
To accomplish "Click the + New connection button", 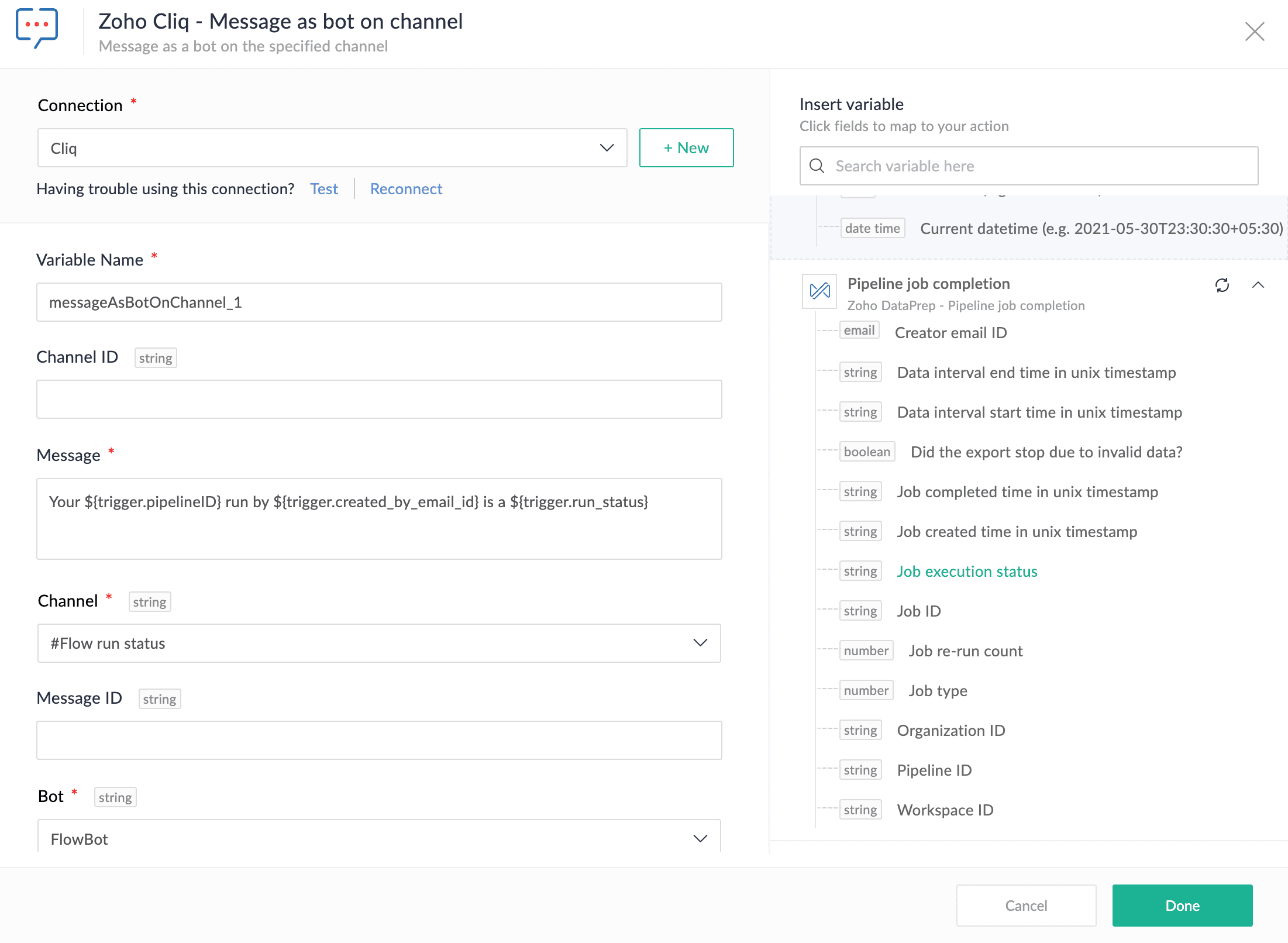I will [x=686, y=148].
